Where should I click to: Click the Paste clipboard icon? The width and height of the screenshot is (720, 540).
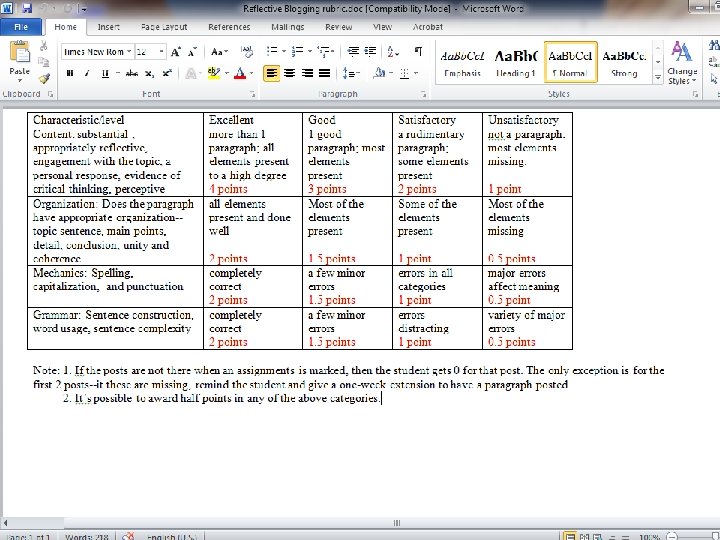tap(19, 52)
